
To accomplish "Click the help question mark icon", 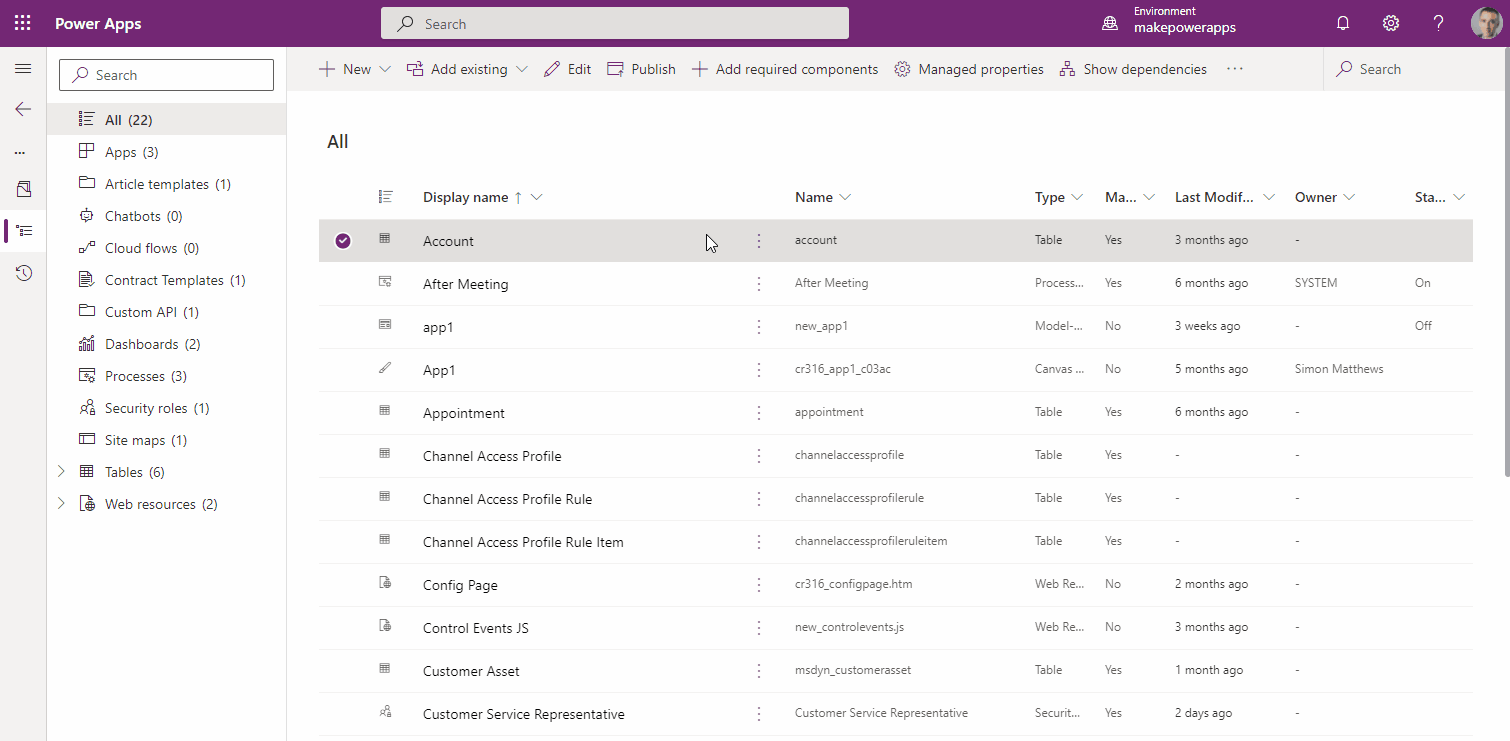I will 1438,23.
